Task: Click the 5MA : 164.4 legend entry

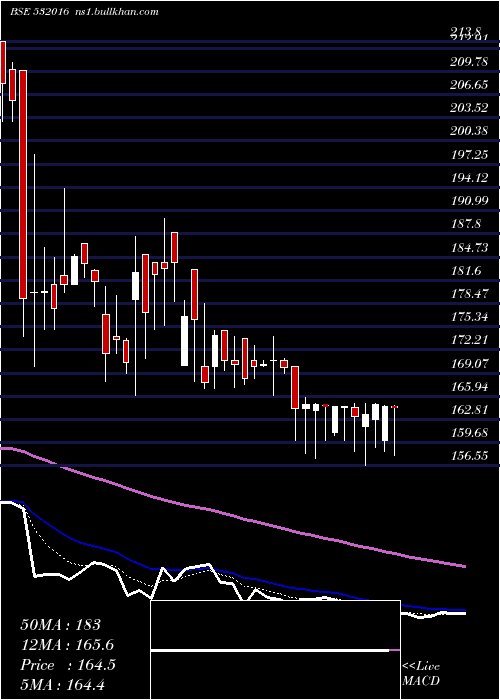Action: pos(63,684)
